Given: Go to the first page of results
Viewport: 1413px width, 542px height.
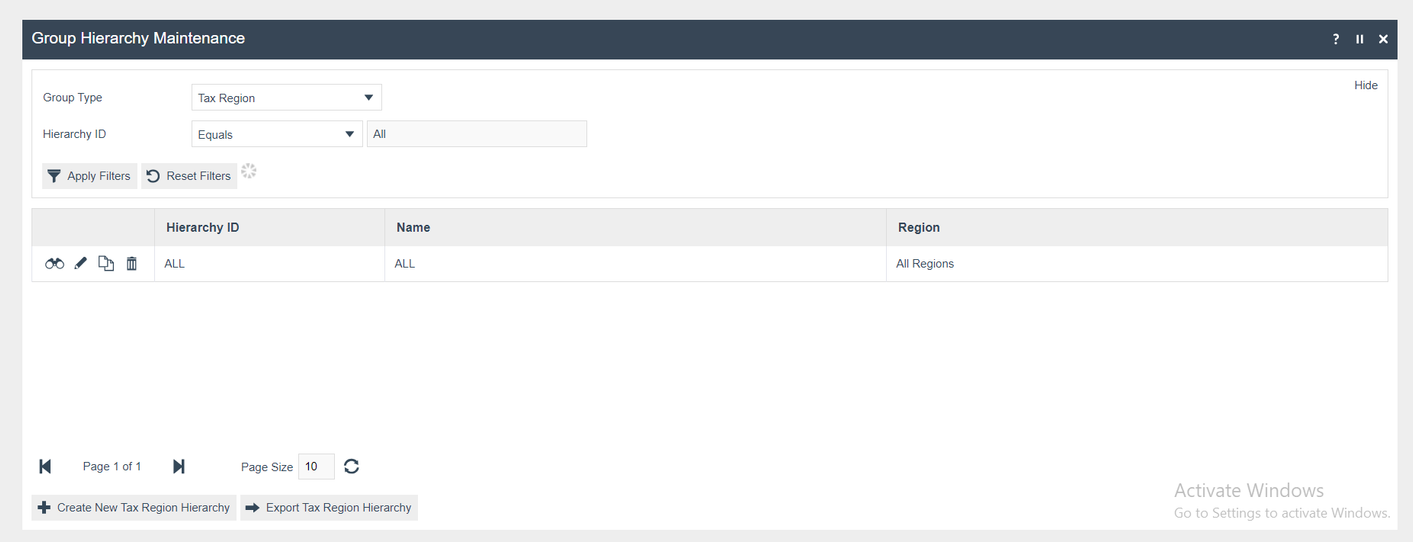Looking at the screenshot, I should tap(45, 467).
